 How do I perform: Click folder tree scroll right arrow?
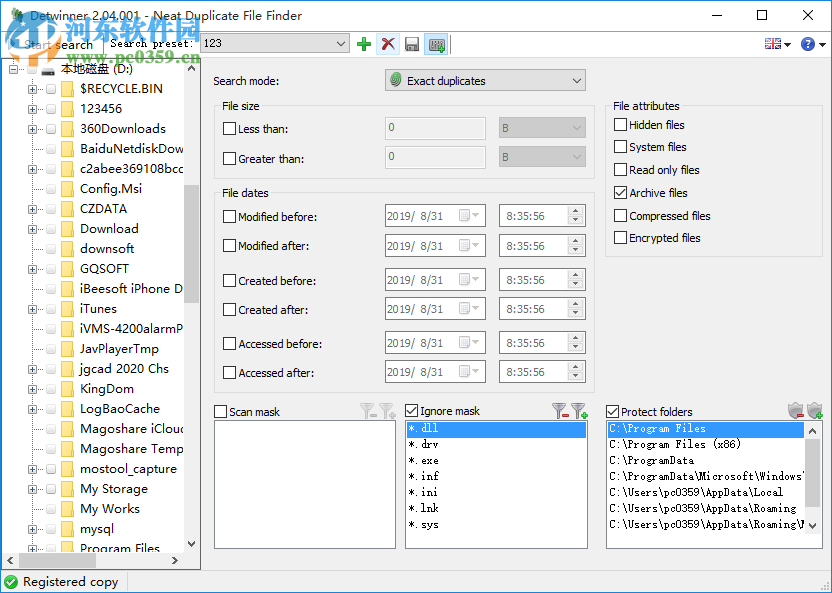[x=175, y=560]
